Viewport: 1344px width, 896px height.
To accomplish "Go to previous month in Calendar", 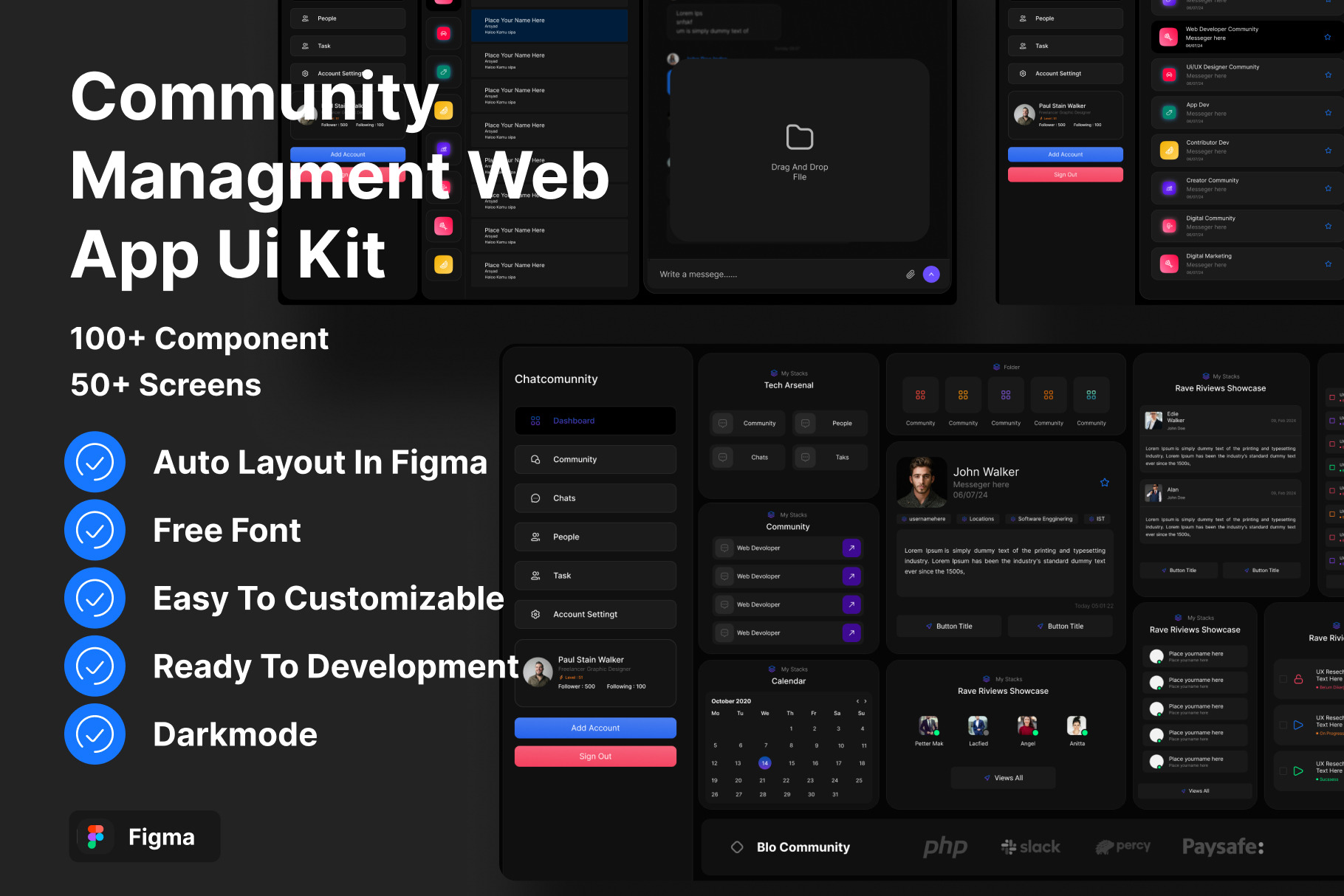I will pyautogui.click(x=857, y=701).
